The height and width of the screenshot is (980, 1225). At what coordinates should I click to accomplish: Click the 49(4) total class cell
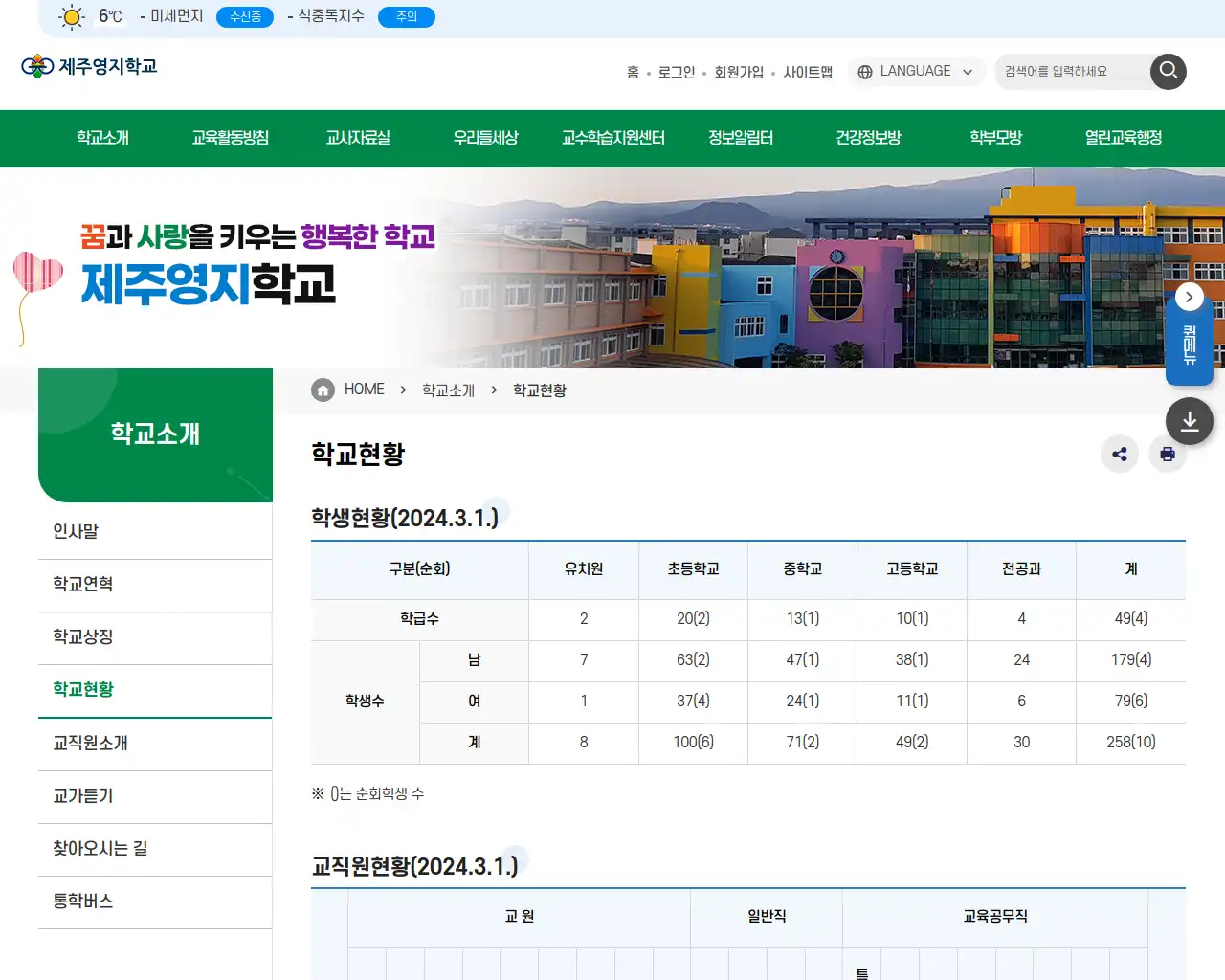click(1131, 619)
